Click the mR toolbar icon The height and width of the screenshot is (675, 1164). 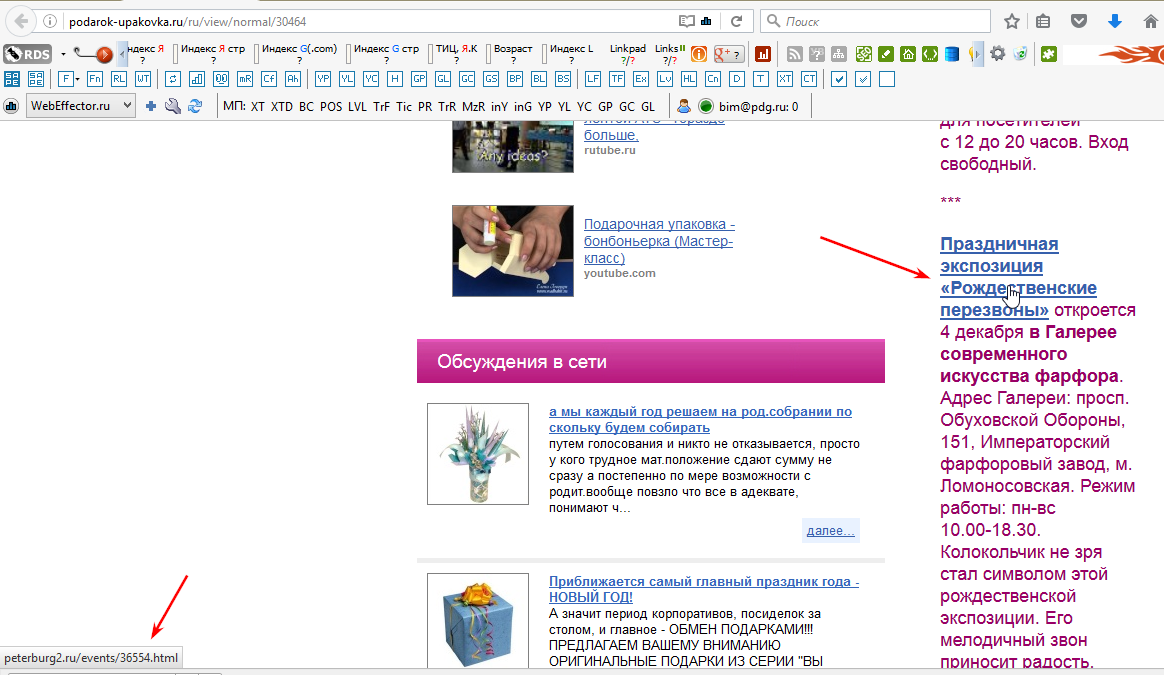[x=245, y=79]
